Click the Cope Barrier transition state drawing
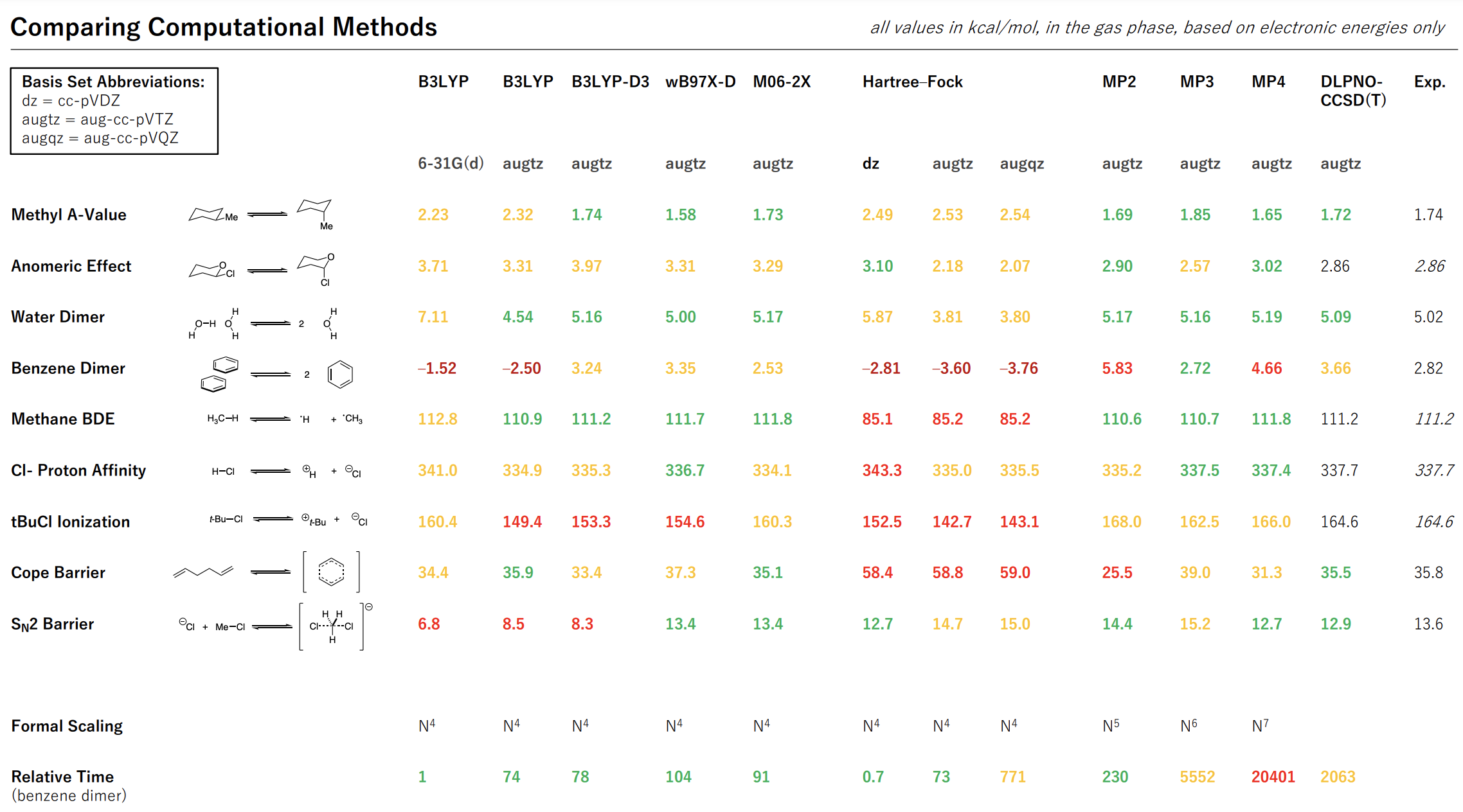 tap(267, 571)
